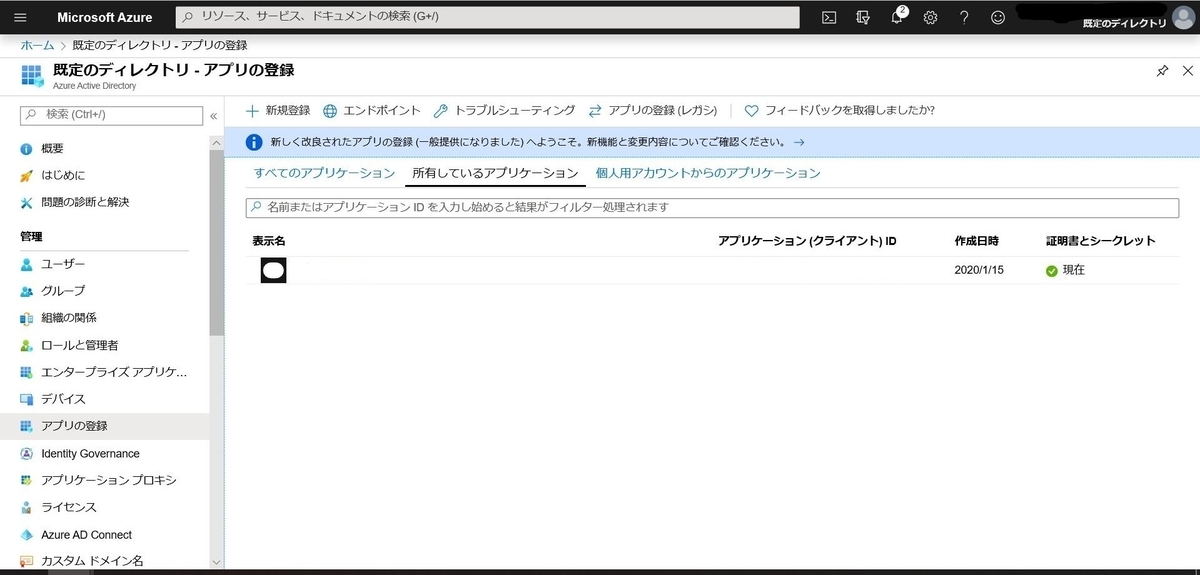Sort by 表示名 column header
This screenshot has height=575, width=1200.
tap(269, 241)
